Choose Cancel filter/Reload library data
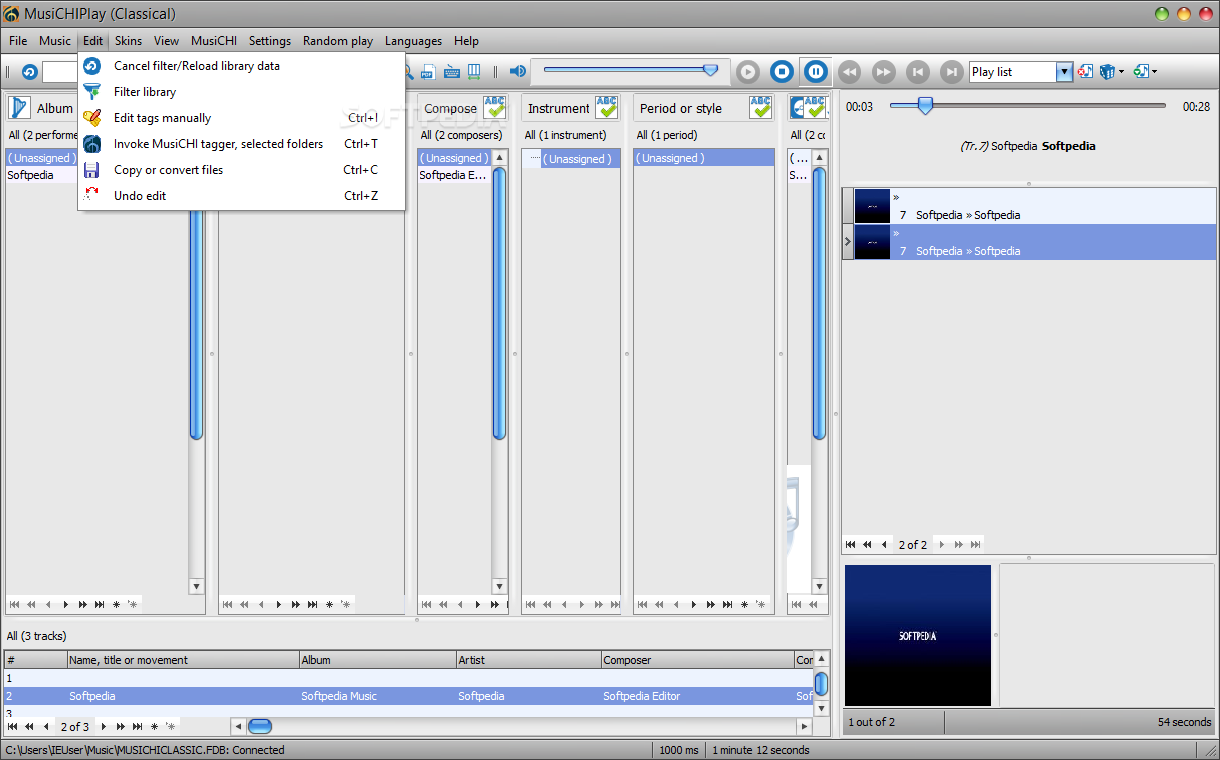Image resolution: width=1220 pixels, height=760 pixels. coord(241,66)
